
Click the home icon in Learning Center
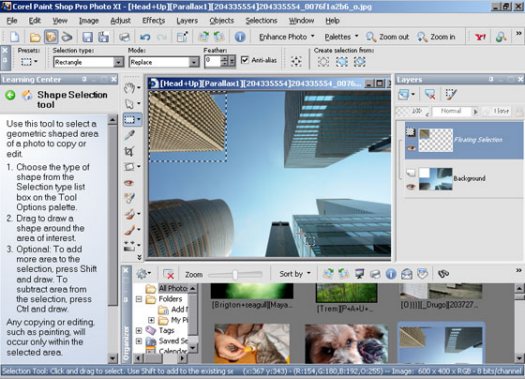[x=27, y=95]
